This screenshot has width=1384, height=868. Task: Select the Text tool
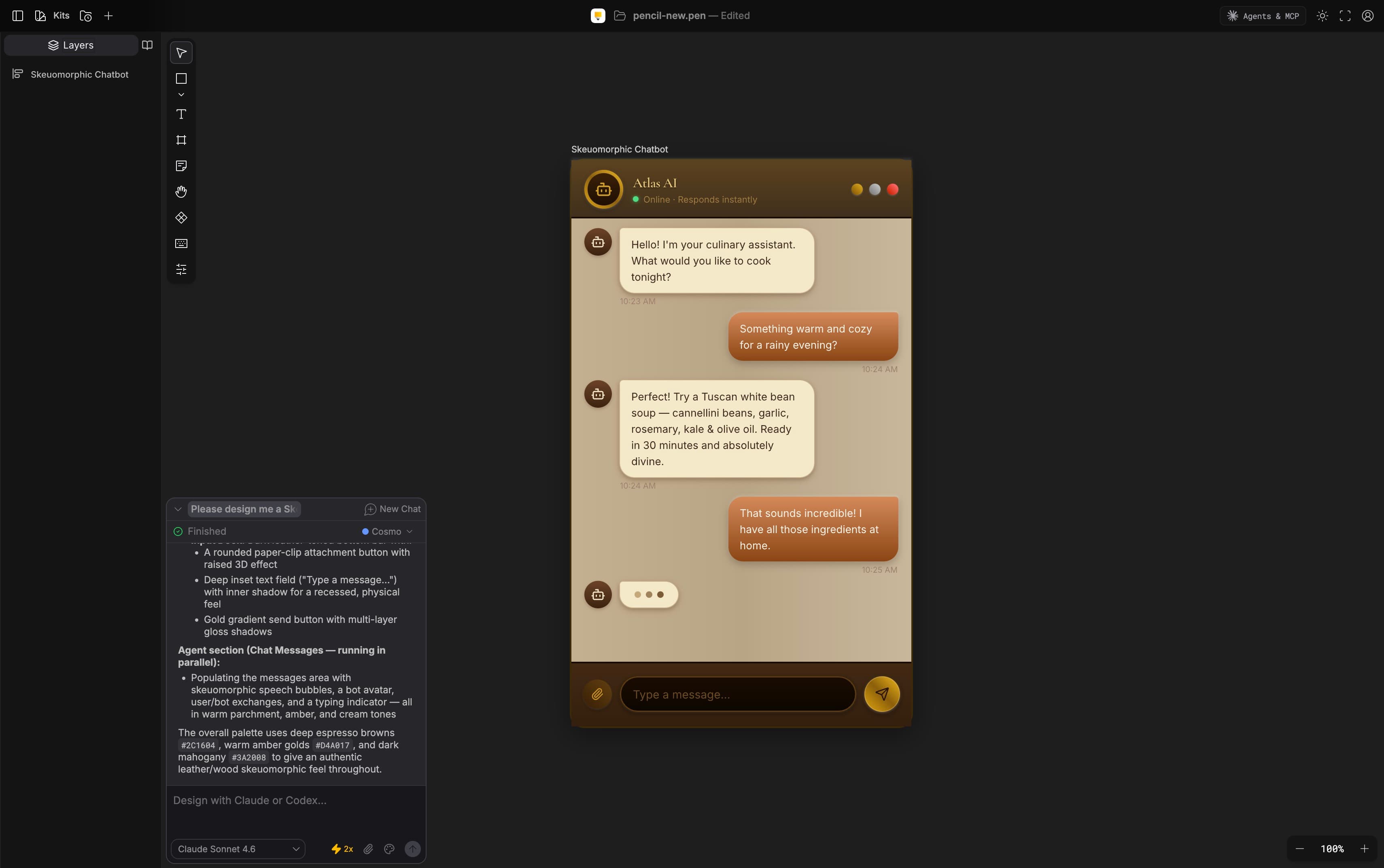pos(181,115)
